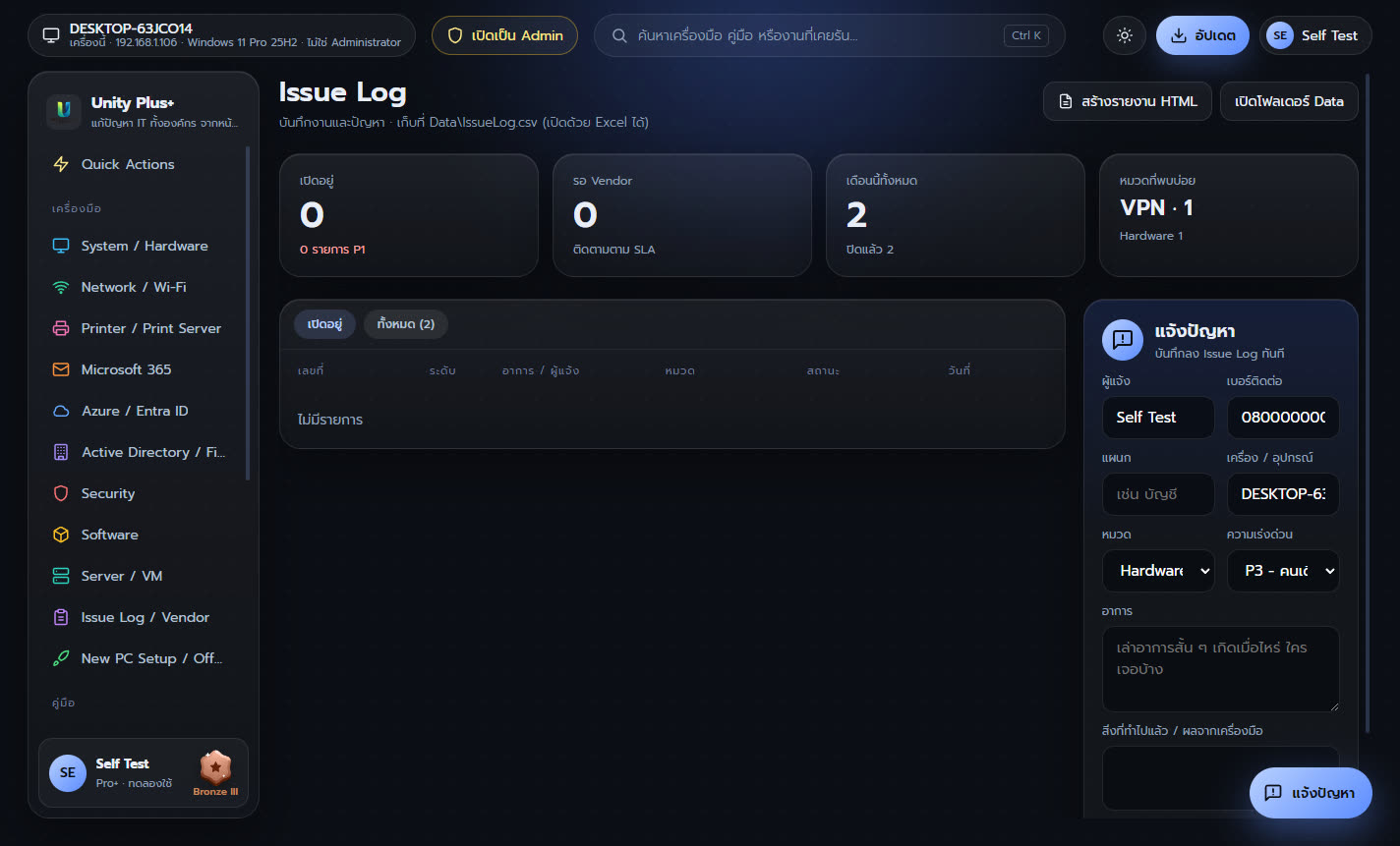1400x846 pixels.
Task: Click the เบอร์ติดต่อ phone number field
Action: 1283,418
